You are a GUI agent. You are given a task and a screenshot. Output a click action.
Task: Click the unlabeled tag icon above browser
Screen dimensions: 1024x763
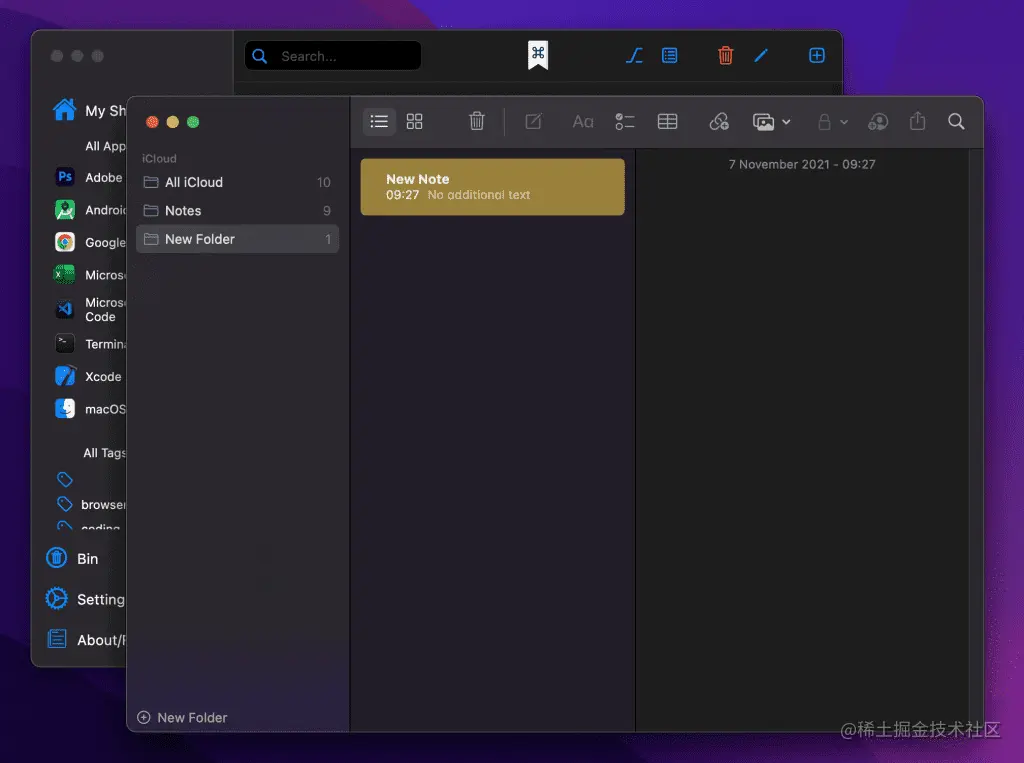pos(65,479)
